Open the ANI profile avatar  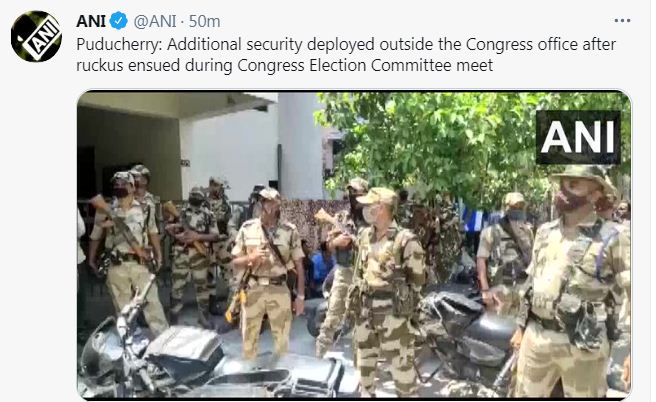[36, 36]
